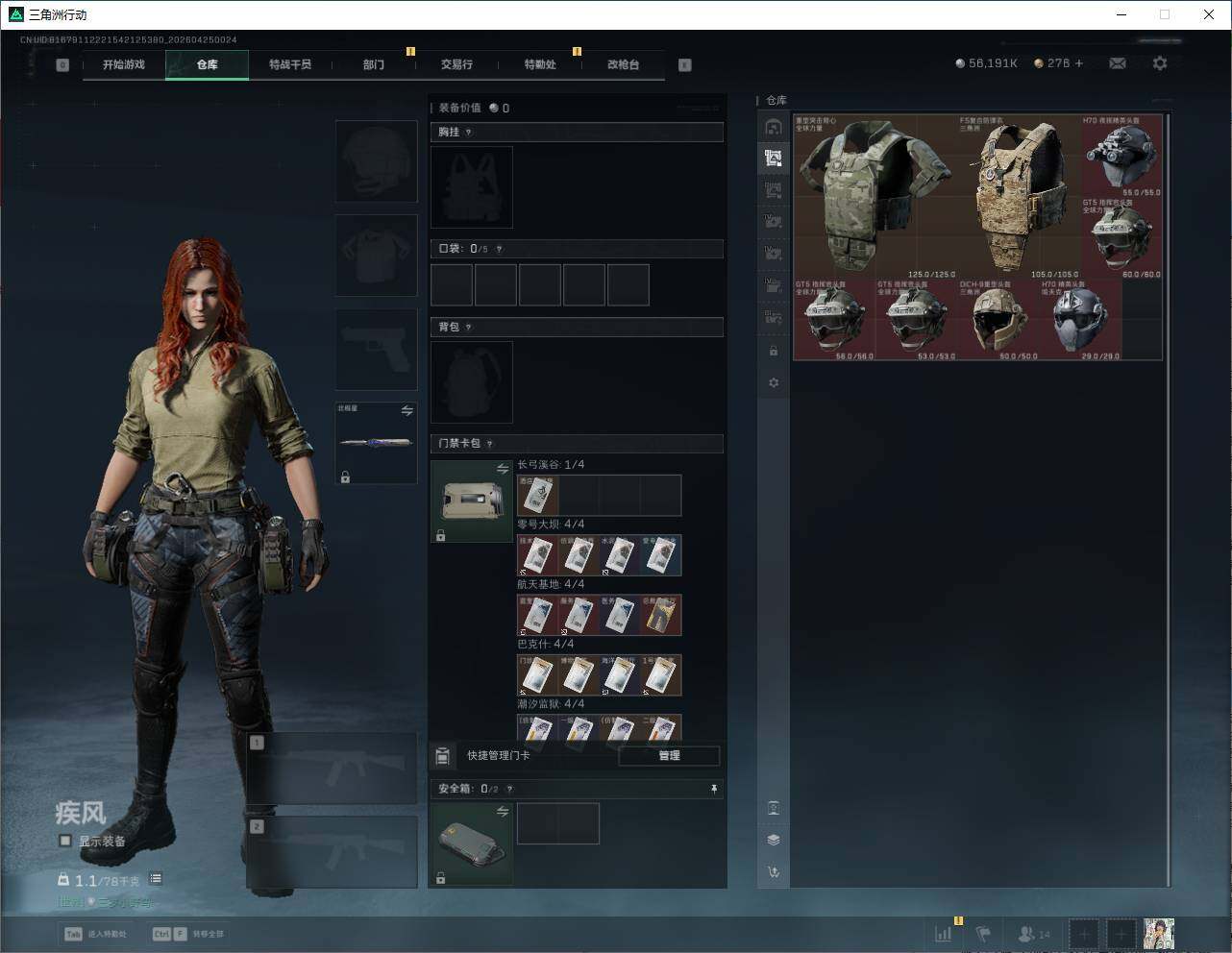The image size is (1232, 953).
Task: Click the first empty squad plus slot
Action: point(1084,933)
